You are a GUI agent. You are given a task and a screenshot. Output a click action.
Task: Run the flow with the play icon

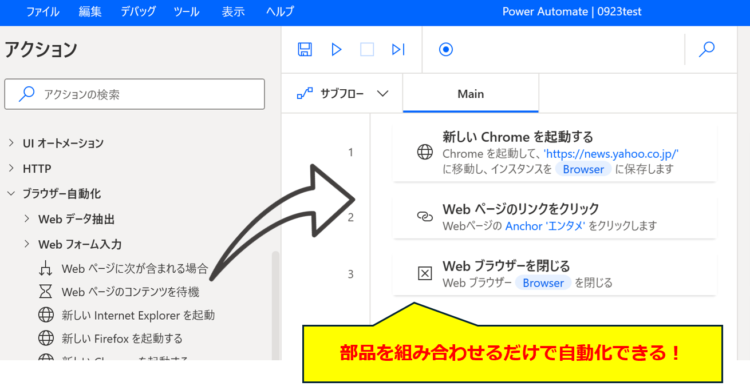coord(336,49)
